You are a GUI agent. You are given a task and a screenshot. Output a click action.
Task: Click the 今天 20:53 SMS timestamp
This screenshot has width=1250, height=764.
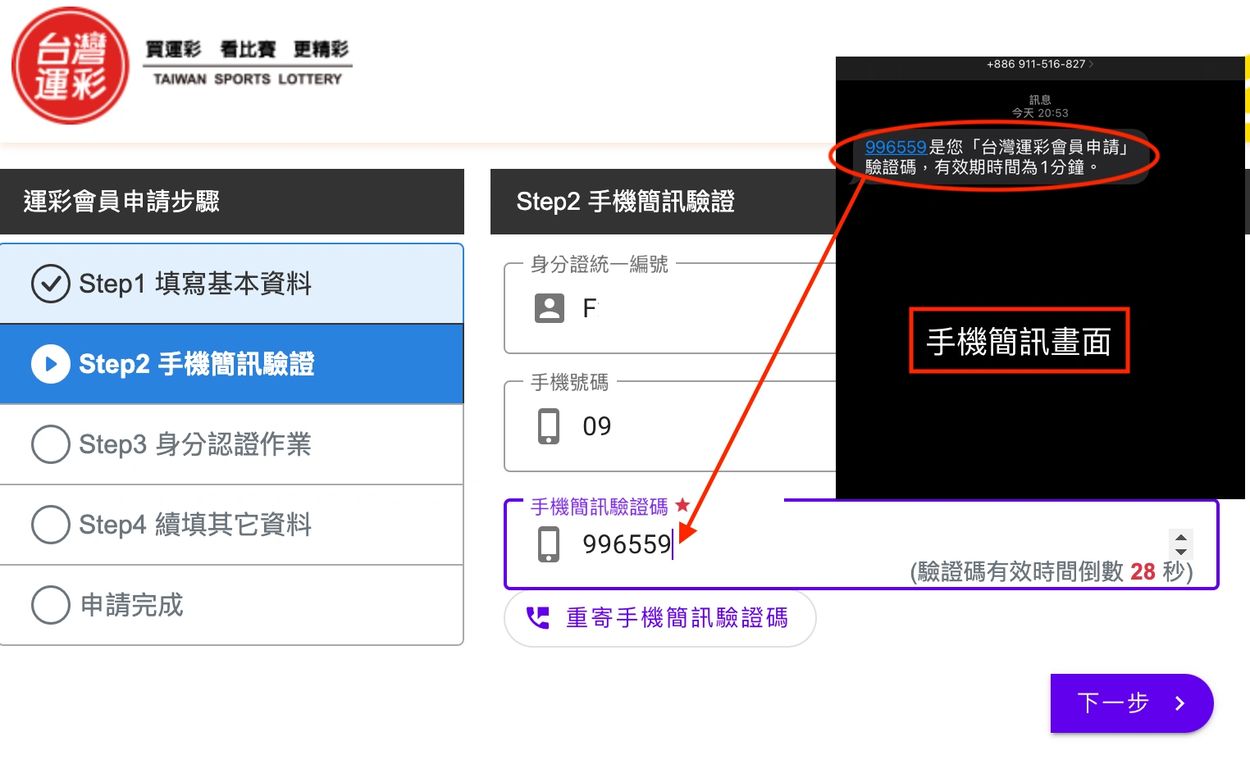[1039, 113]
